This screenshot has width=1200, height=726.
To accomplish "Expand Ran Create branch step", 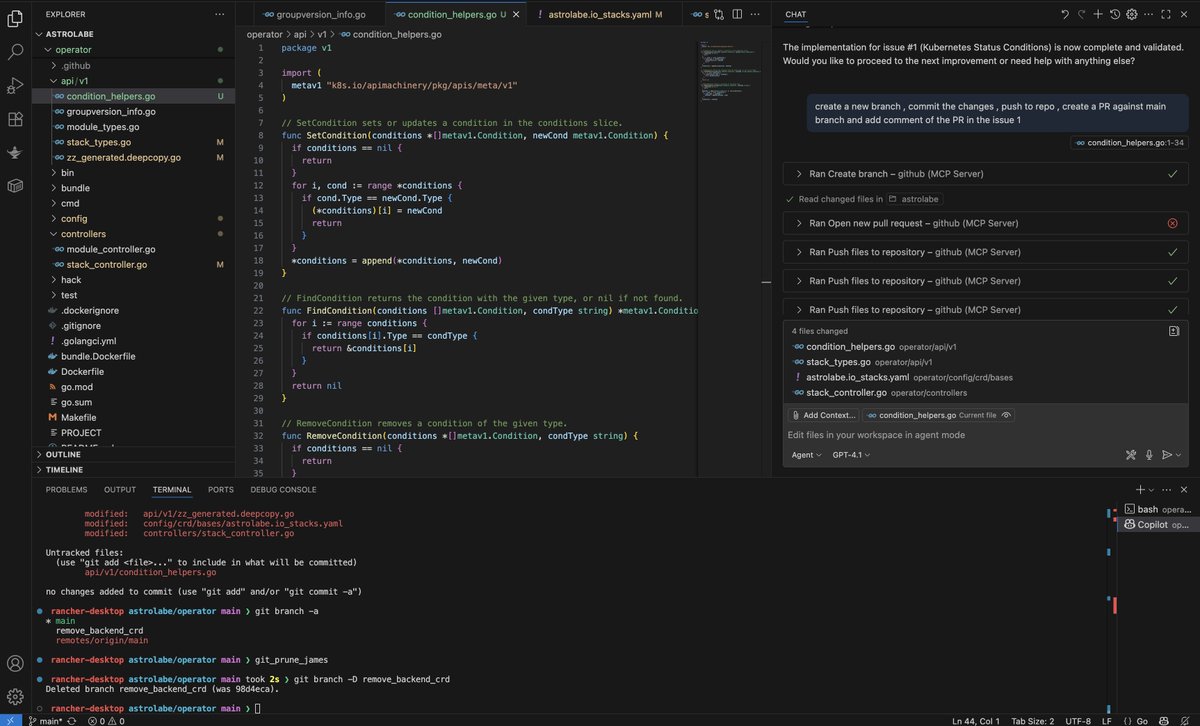I will click(985, 174).
